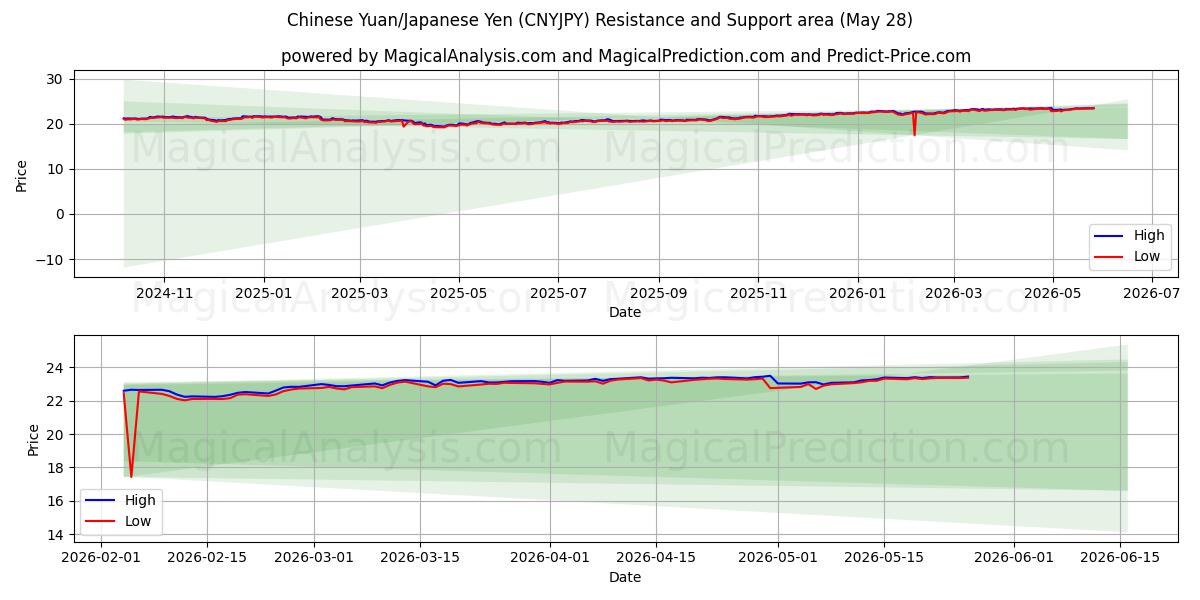
Task: Click the '2026-04-01' tick label in bottom chart
Action: [x=550, y=558]
